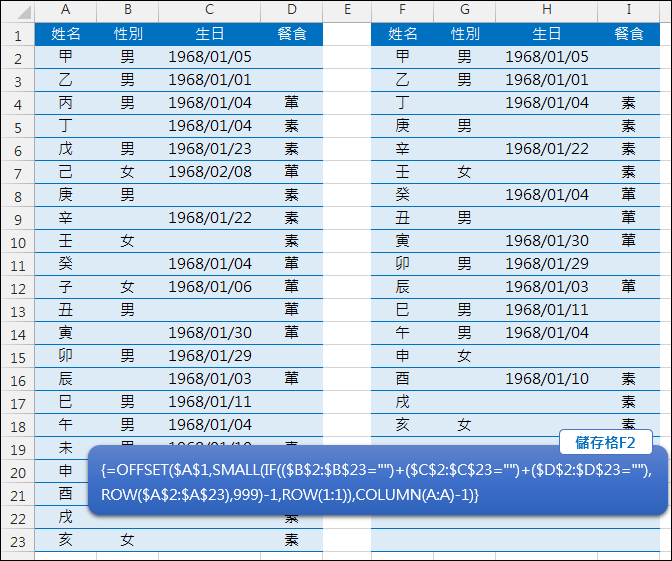Select cell C12 with 1968/01/06
This screenshot has width=672, height=561.
pyautogui.click(x=210, y=287)
